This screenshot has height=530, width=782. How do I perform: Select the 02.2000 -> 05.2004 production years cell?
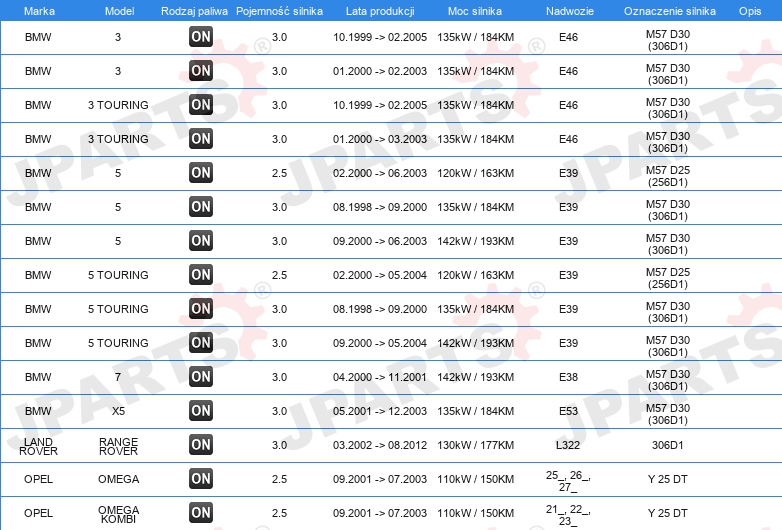coord(380,275)
